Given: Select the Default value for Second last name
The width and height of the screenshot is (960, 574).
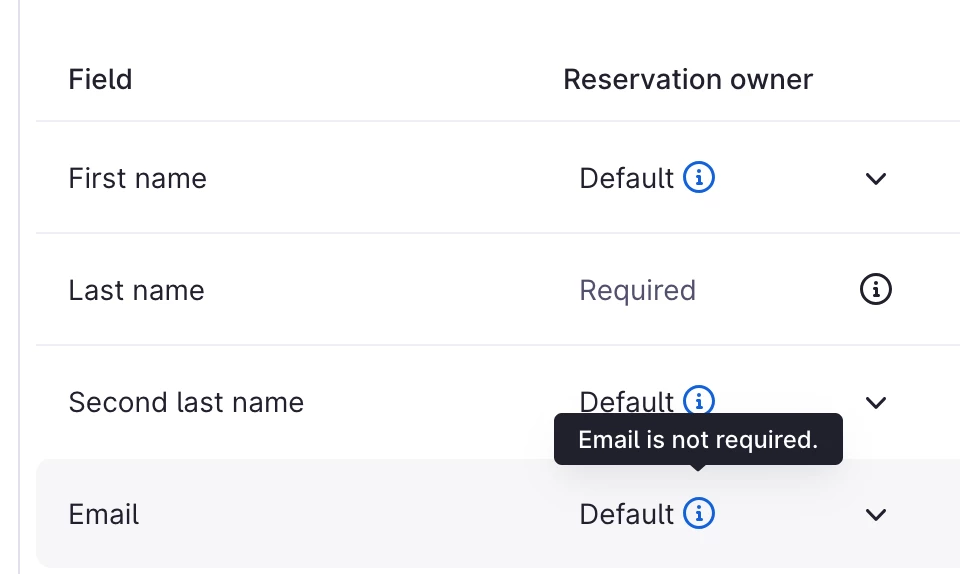Looking at the screenshot, I should pos(627,402).
